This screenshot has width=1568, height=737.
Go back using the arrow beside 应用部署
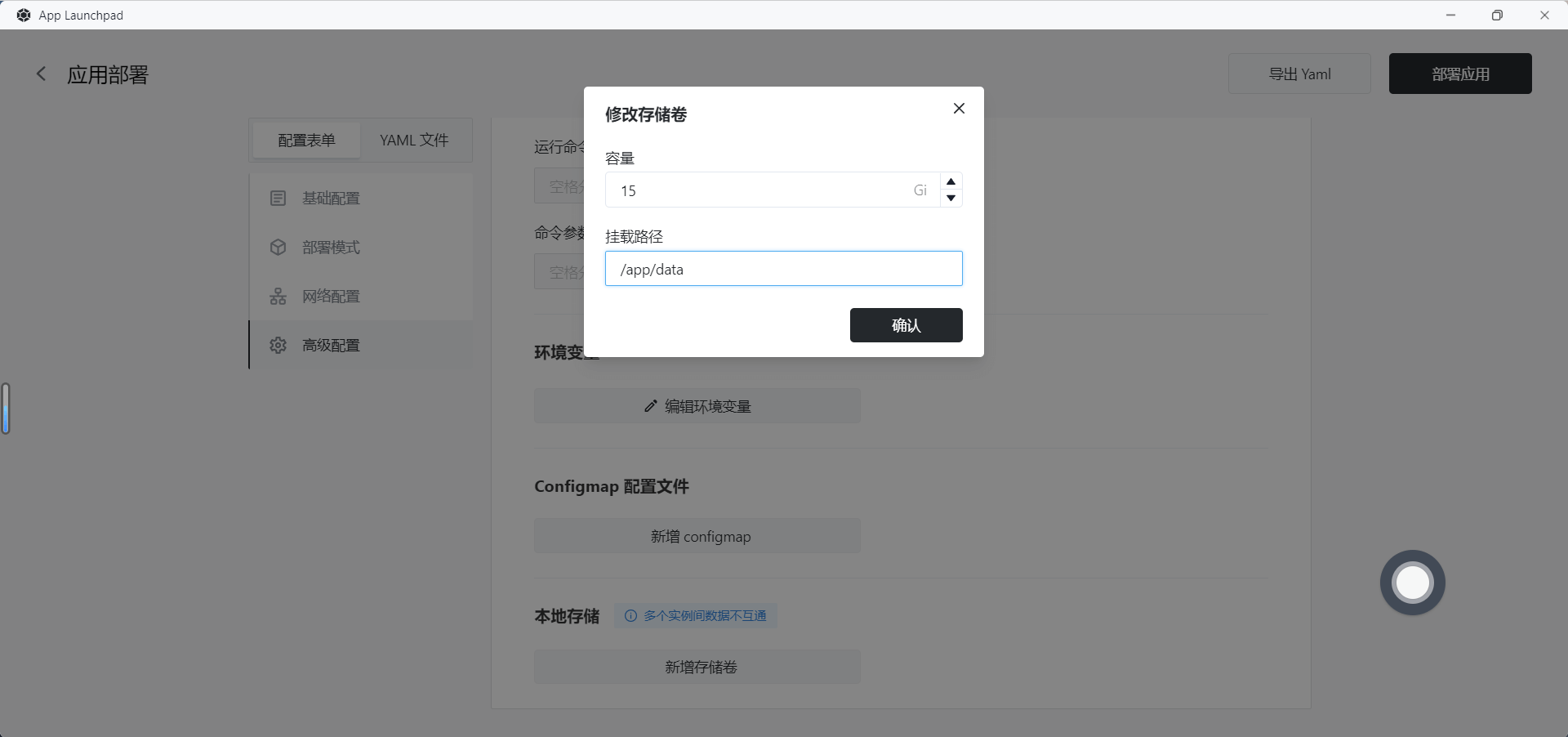pyautogui.click(x=41, y=74)
